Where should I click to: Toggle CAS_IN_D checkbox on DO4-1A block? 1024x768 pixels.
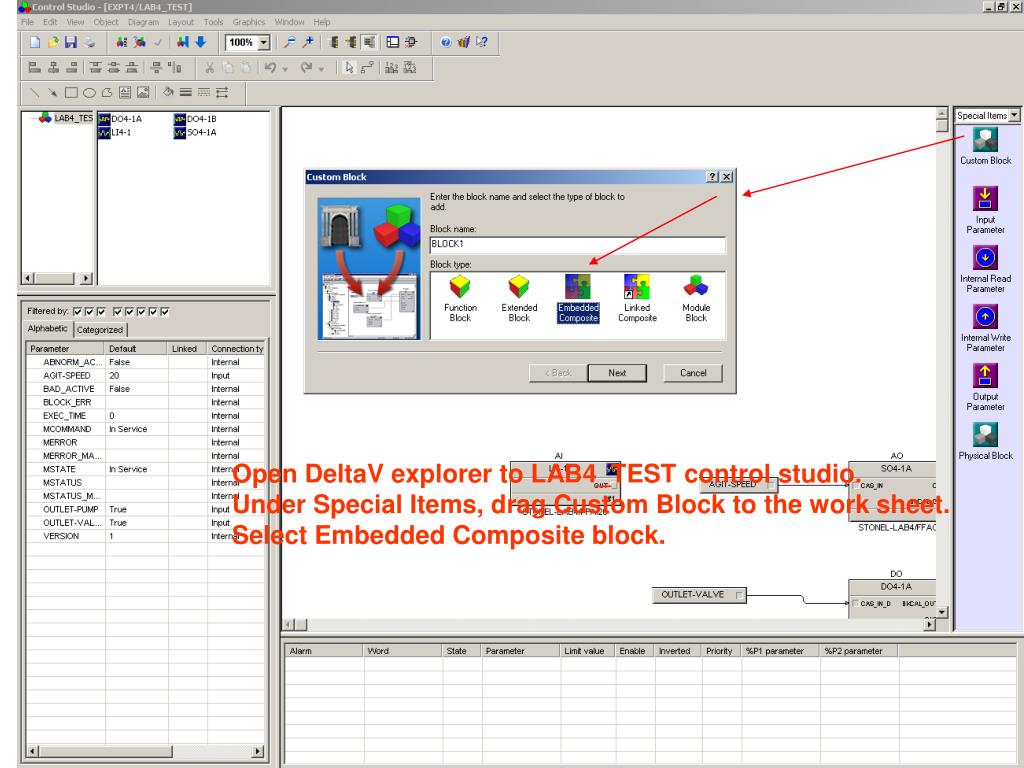pos(855,604)
